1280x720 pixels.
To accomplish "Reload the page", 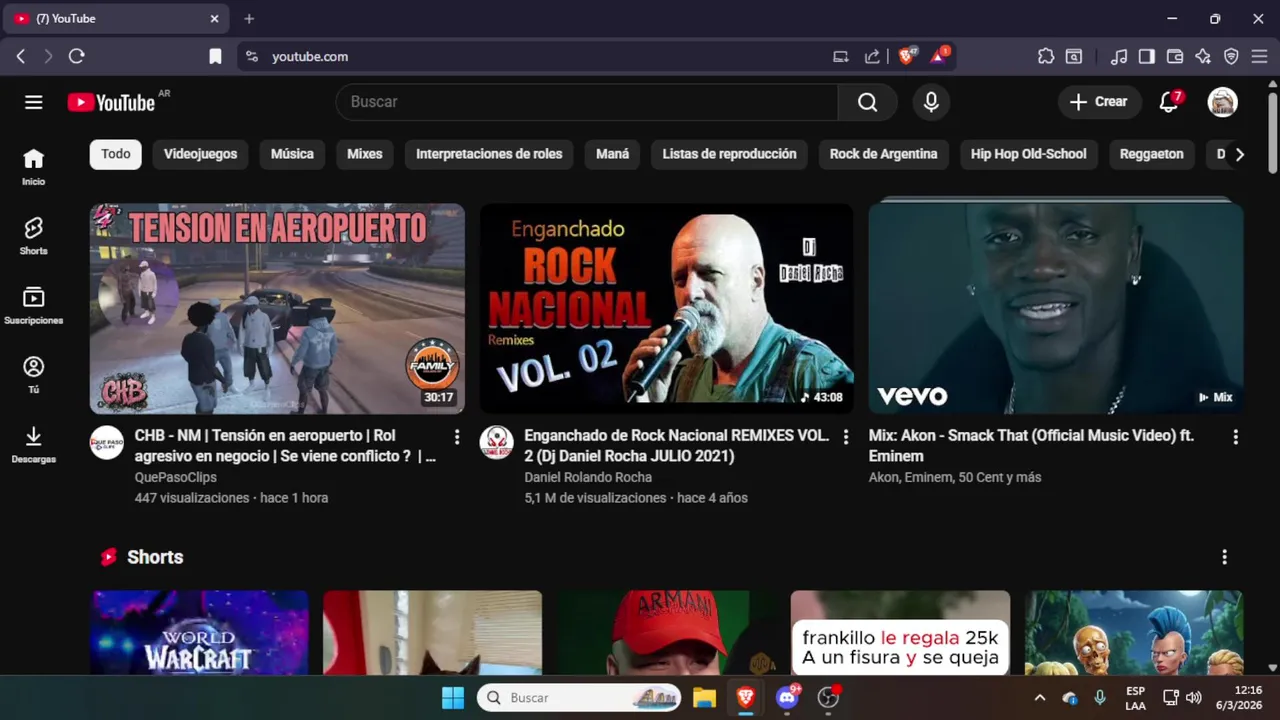I will [76, 57].
